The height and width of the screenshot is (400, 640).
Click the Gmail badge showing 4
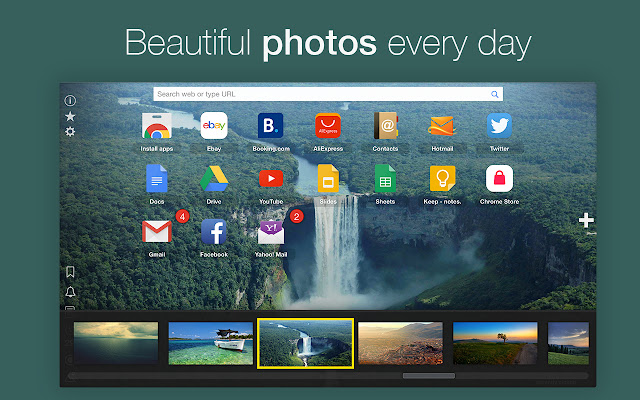[x=182, y=216]
